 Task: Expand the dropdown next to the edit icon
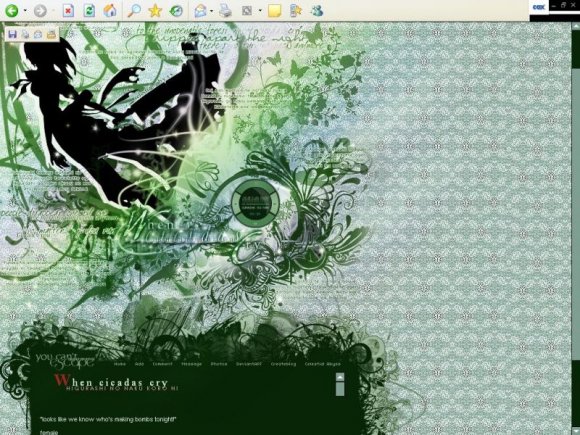(x=260, y=11)
